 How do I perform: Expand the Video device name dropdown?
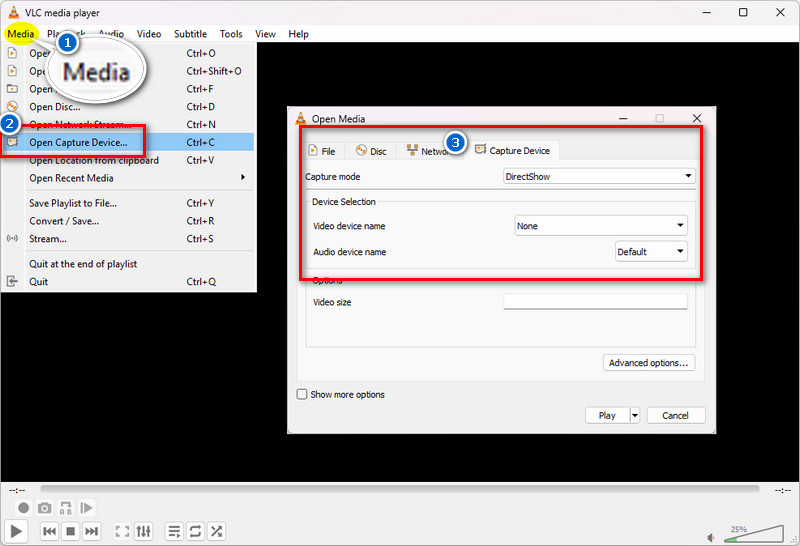point(601,226)
